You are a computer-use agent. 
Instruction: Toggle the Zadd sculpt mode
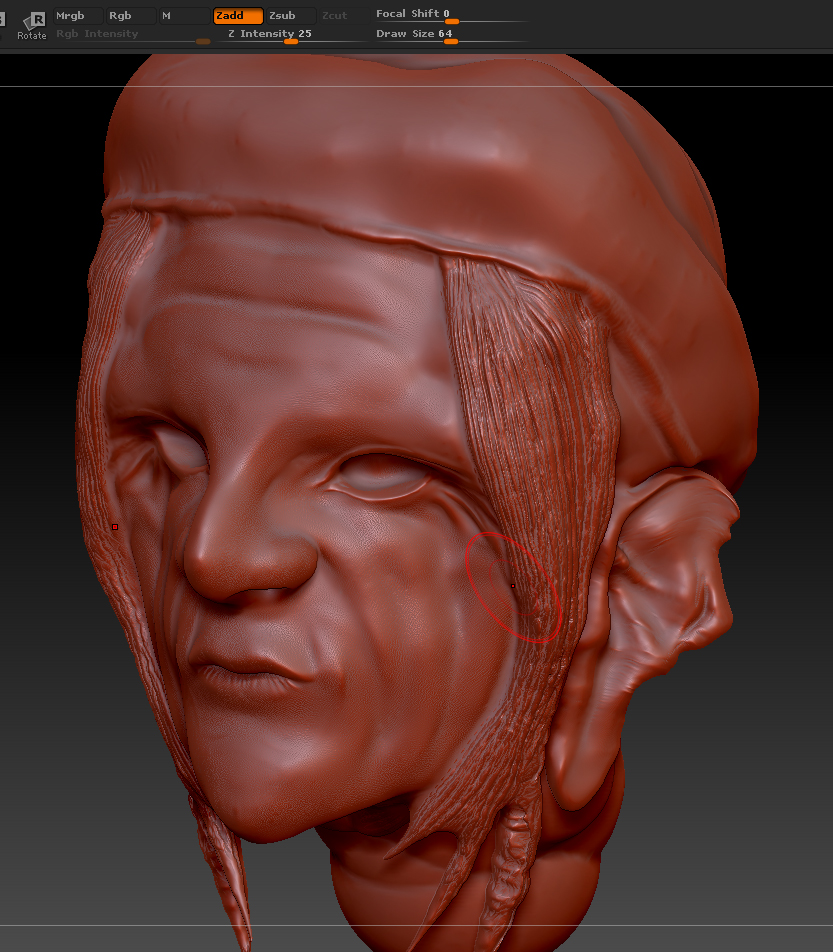(x=238, y=16)
